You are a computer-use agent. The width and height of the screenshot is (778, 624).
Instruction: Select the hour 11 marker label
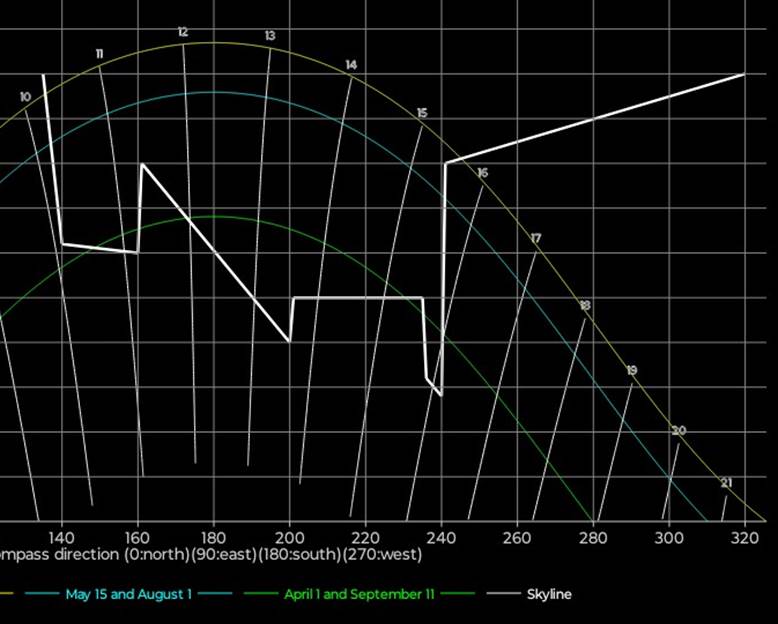(x=100, y=53)
